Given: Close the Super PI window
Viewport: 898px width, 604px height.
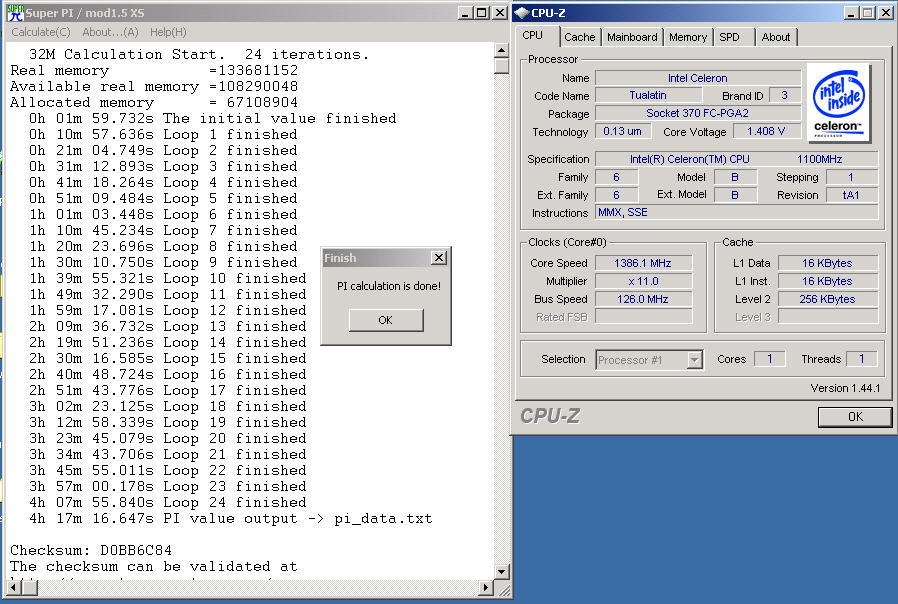Looking at the screenshot, I should point(500,13).
